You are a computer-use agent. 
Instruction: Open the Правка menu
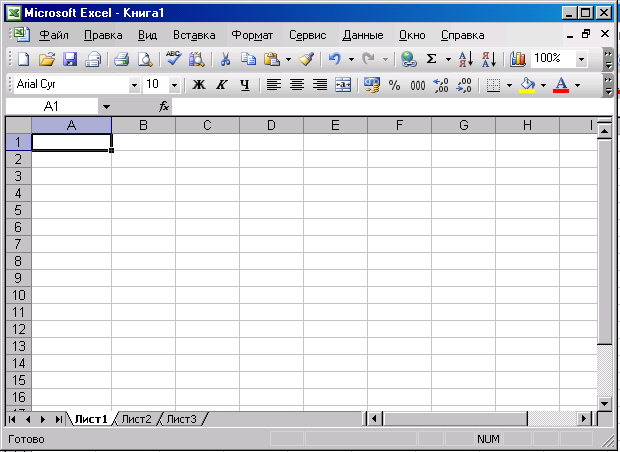coord(103,35)
